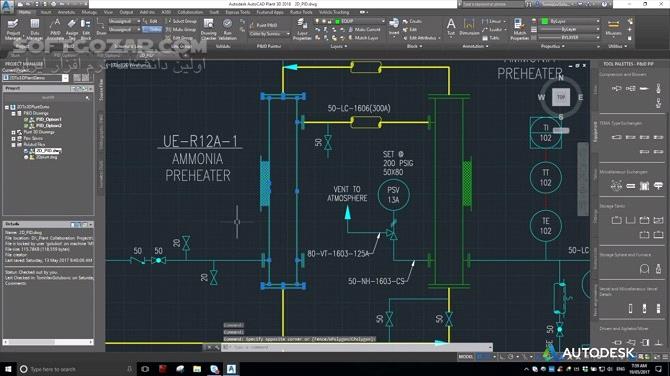Click the Task View taskbar icon
Screen dimensions: 670x376
click(145, 369)
